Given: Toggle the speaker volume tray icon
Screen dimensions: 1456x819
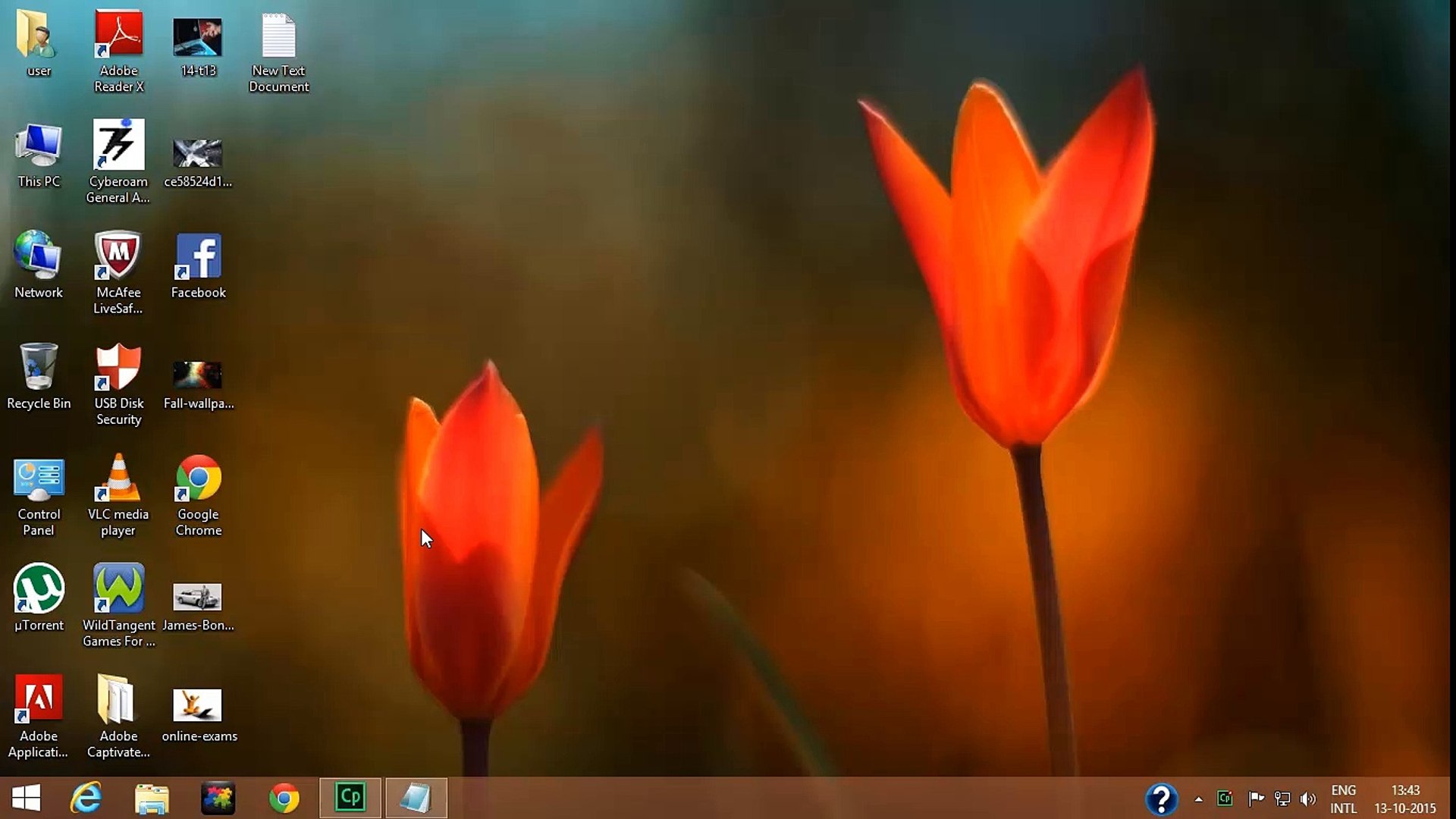Looking at the screenshot, I should [x=1310, y=798].
